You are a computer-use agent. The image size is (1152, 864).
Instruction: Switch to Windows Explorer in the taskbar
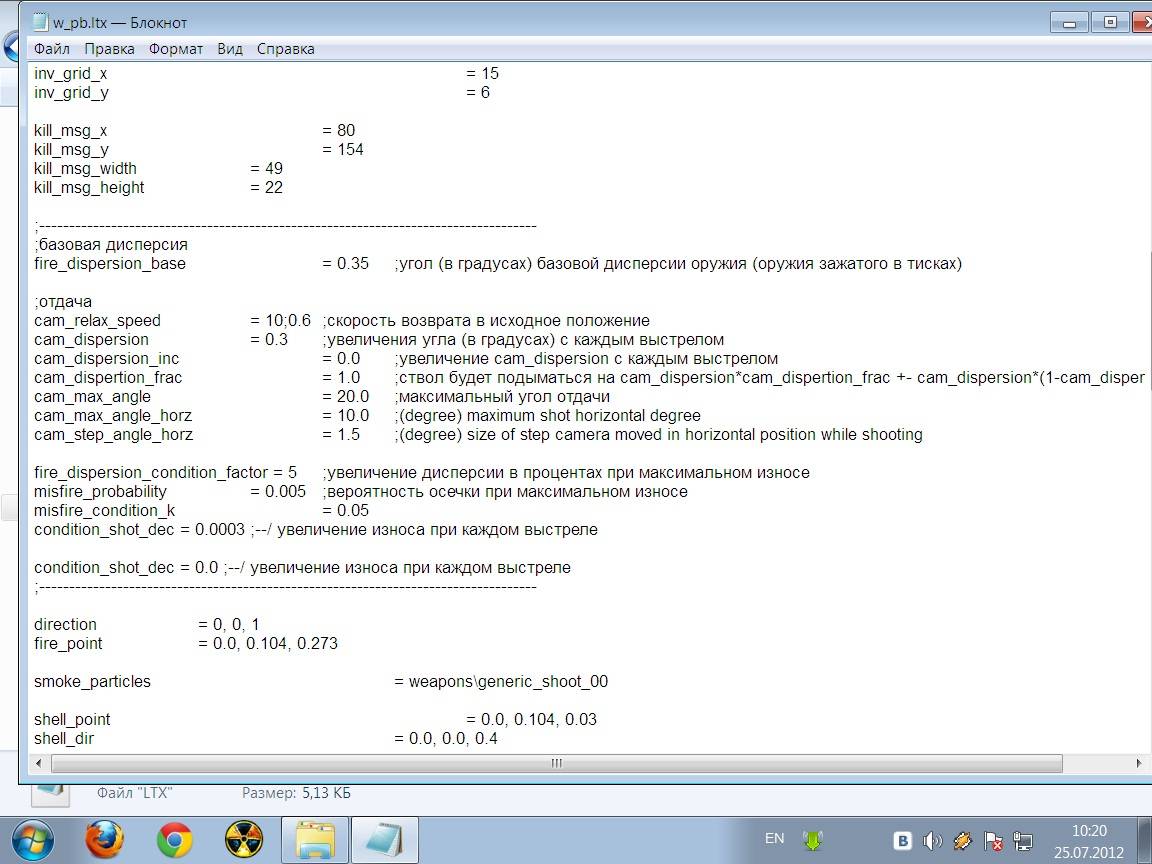click(x=315, y=840)
